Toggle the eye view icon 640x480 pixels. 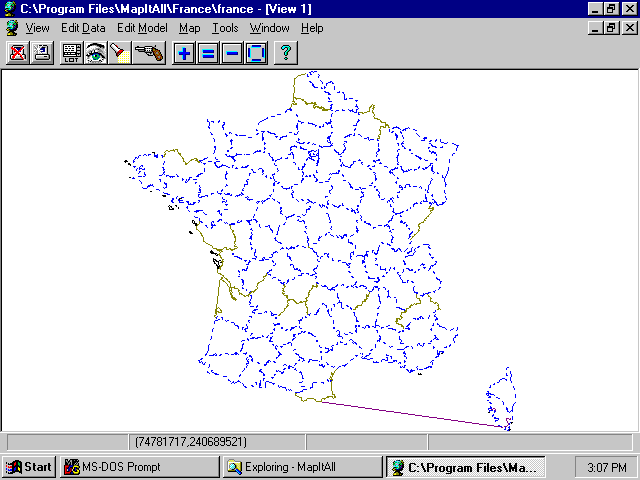point(96,53)
